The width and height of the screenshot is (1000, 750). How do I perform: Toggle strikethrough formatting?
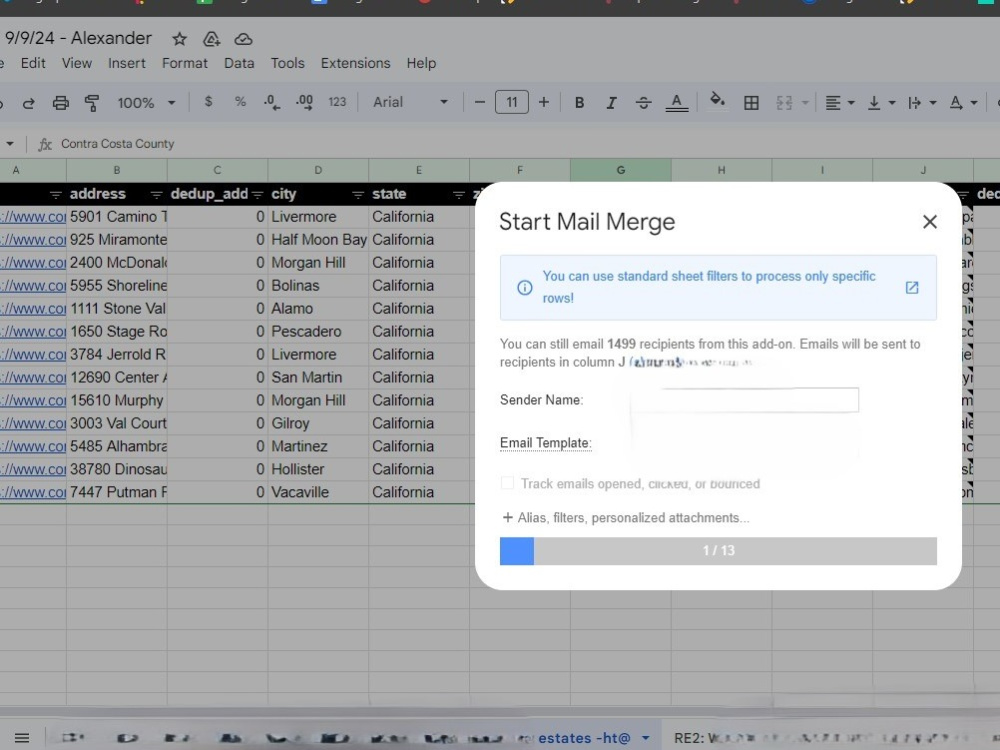pos(643,103)
